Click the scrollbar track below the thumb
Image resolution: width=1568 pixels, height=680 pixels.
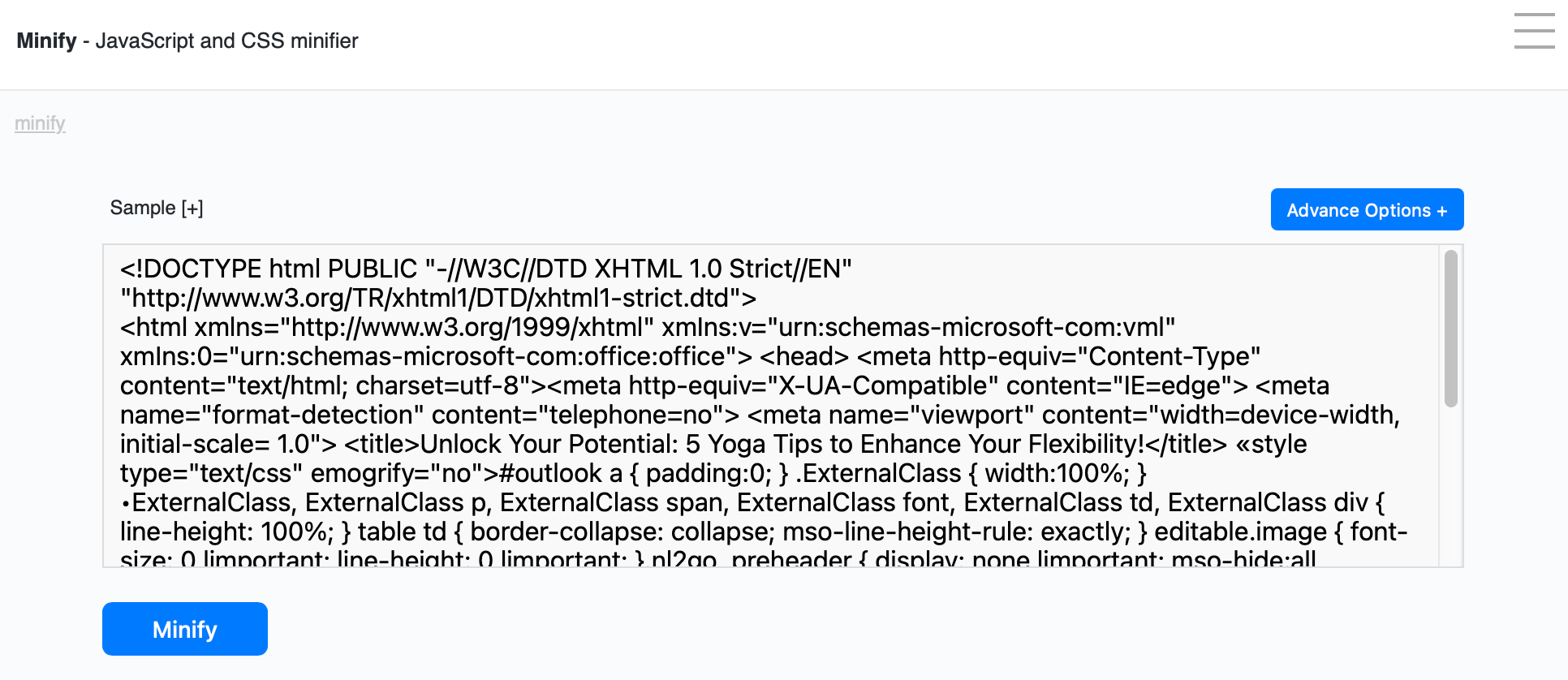click(1451, 487)
